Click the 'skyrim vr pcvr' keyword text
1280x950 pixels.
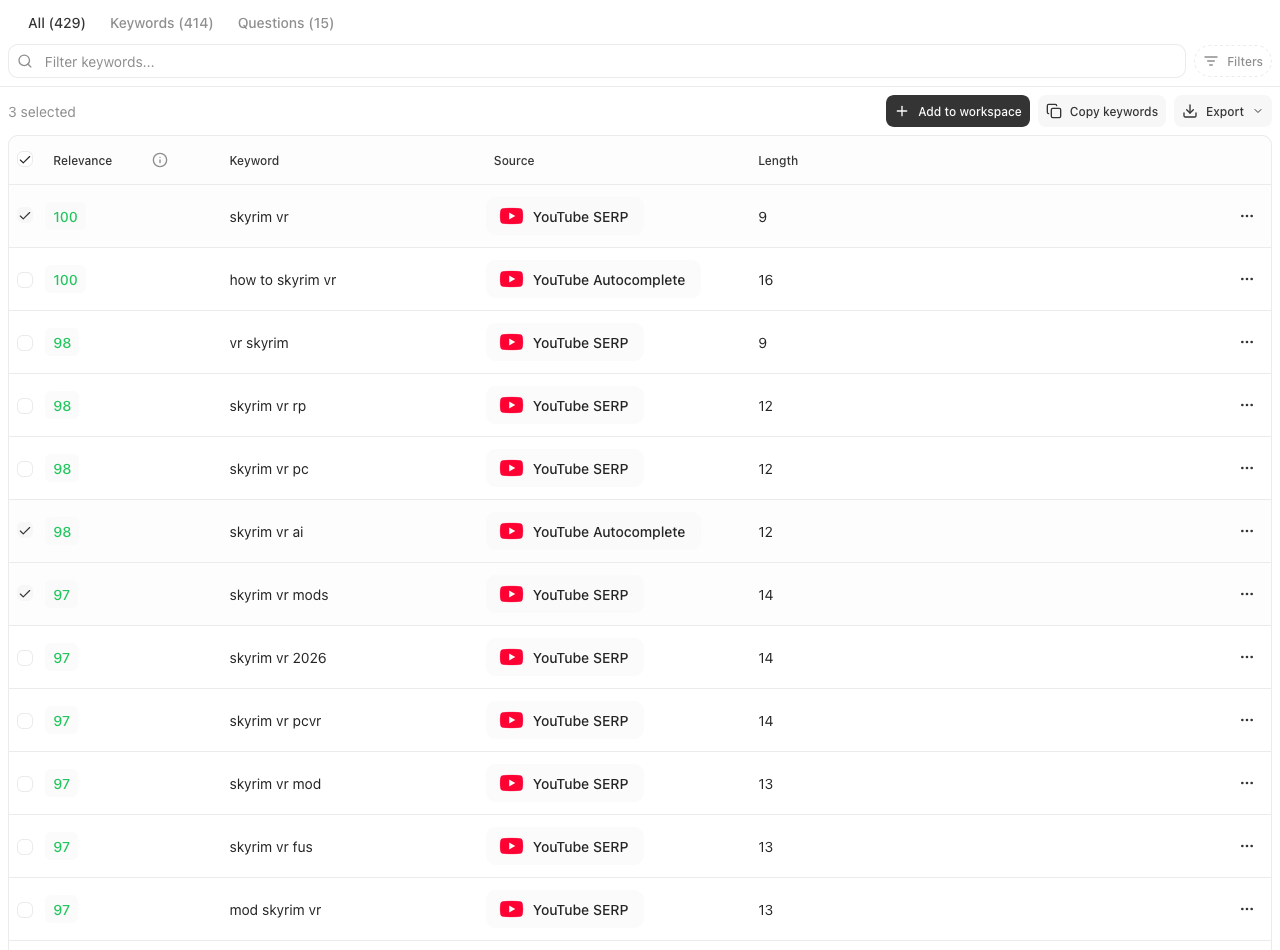(275, 721)
